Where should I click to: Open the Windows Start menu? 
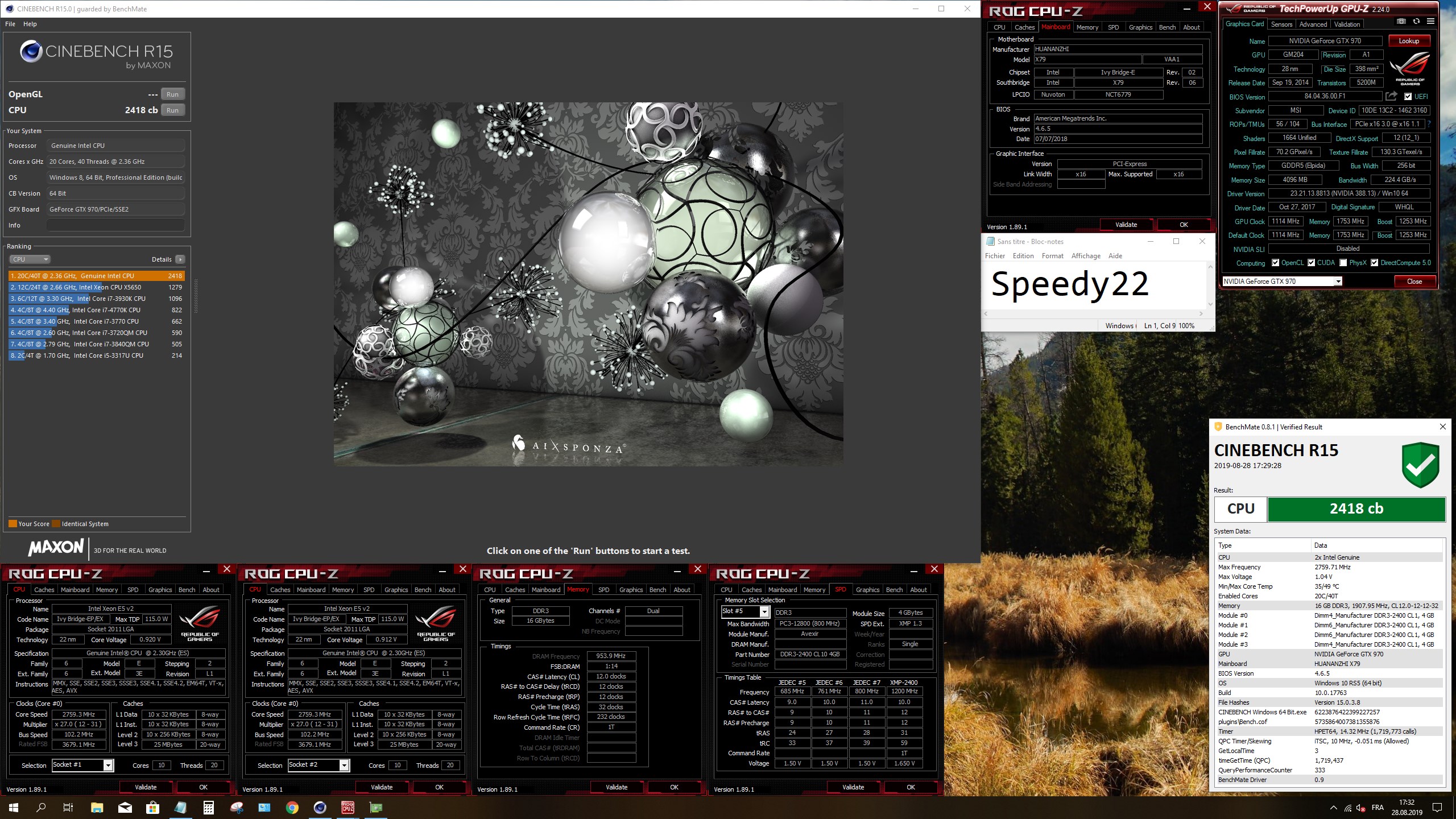click(x=14, y=808)
